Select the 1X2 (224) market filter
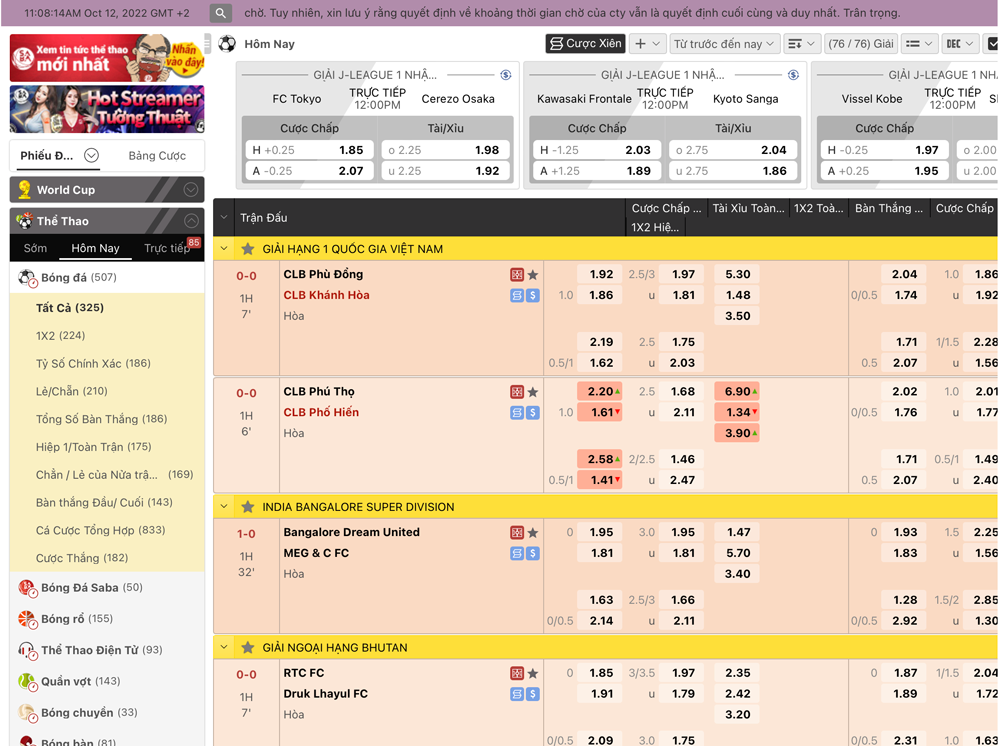 [x=61, y=336]
